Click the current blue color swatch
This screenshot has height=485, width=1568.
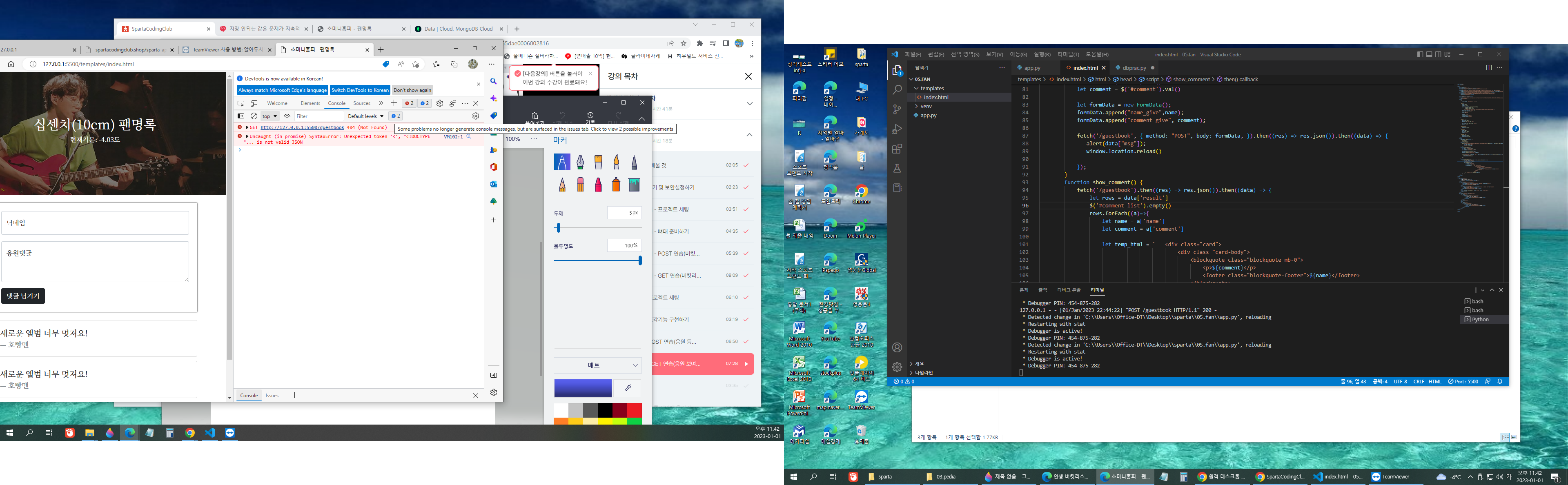pos(583,388)
